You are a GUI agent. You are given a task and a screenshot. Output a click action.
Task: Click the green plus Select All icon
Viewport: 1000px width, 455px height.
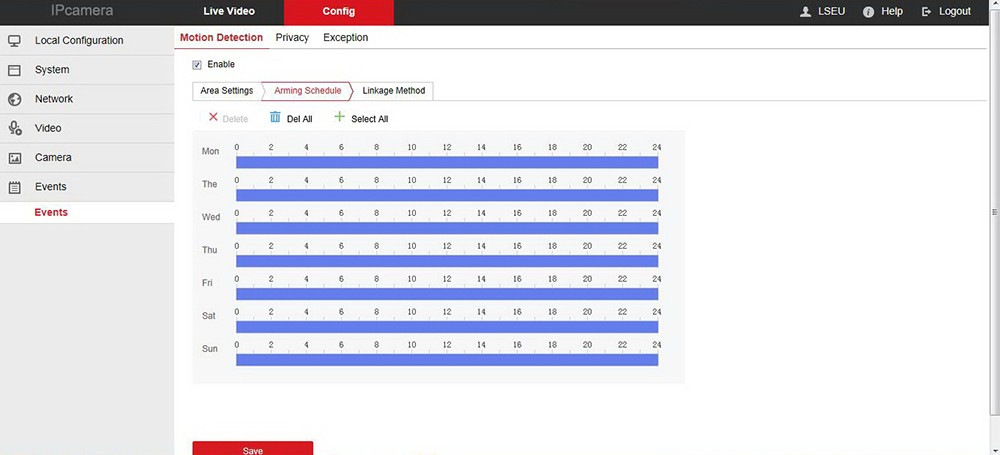coord(339,118)
